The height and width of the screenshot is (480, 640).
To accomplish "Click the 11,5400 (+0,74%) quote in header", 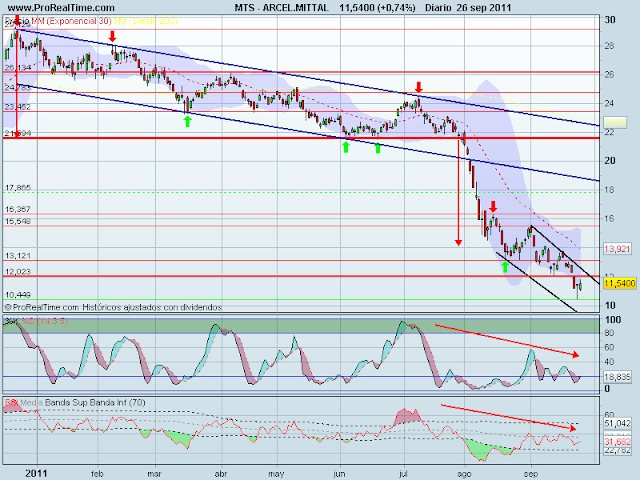I will [x=377, y=7].
